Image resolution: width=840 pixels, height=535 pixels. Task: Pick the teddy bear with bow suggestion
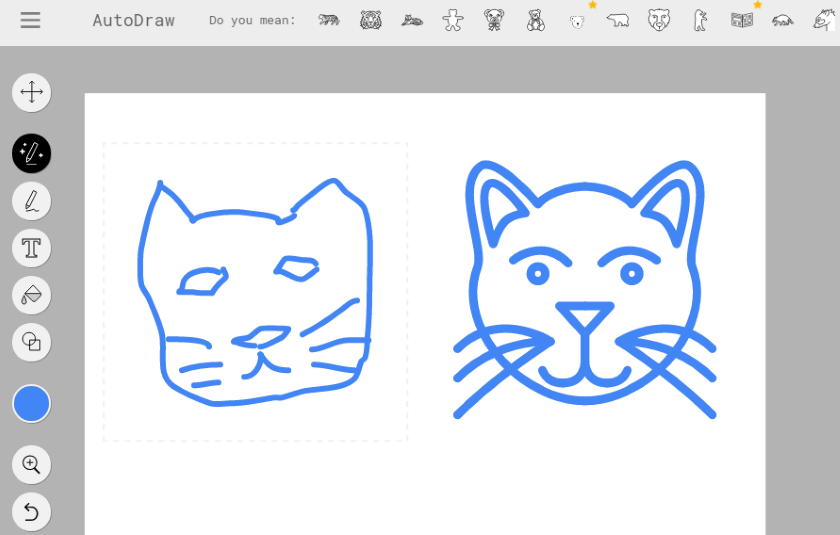coord(494,20)
